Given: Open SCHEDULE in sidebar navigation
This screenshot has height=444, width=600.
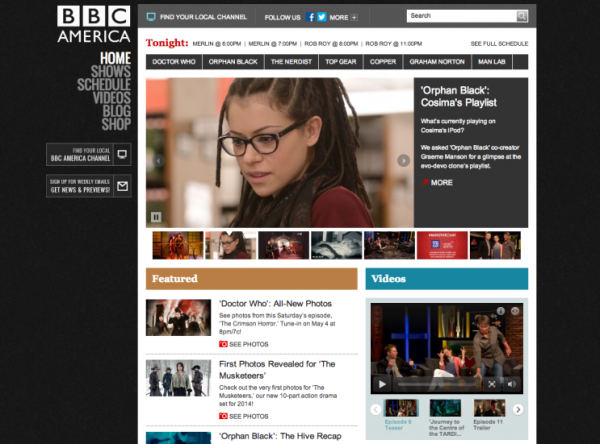Looking at the screenshot, I should [x=104, y=85].
